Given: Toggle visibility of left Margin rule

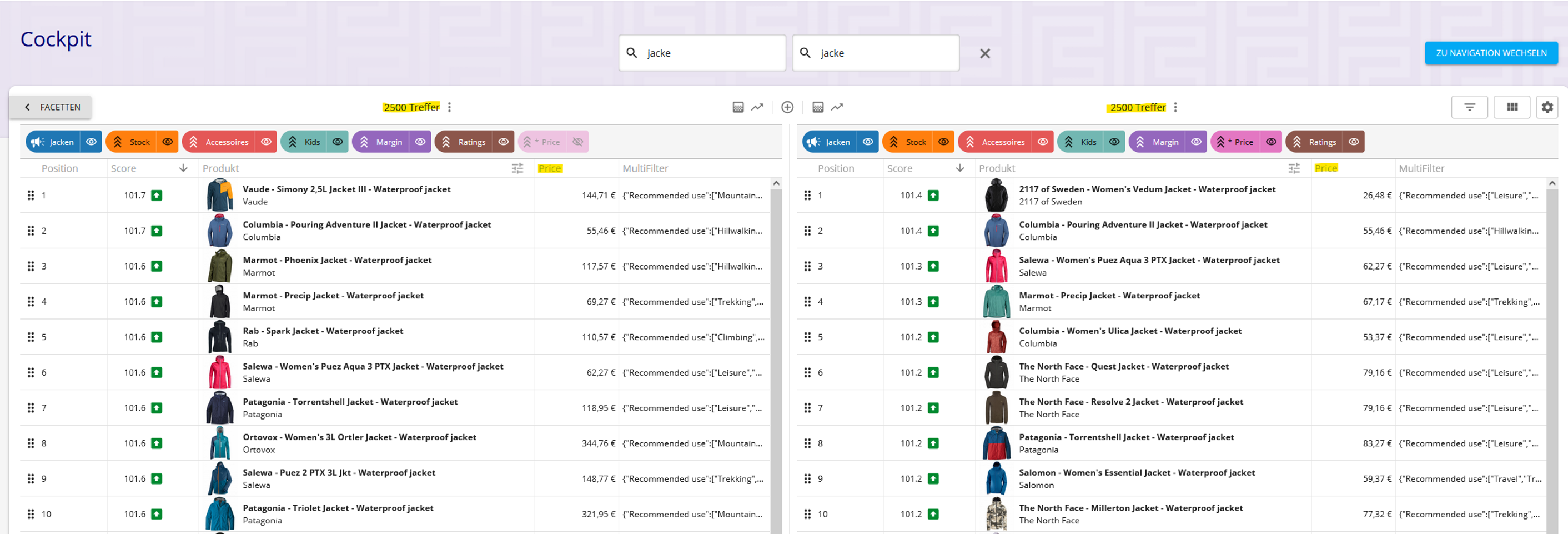Looking at the screenshot, I should (x=420, y=142).
